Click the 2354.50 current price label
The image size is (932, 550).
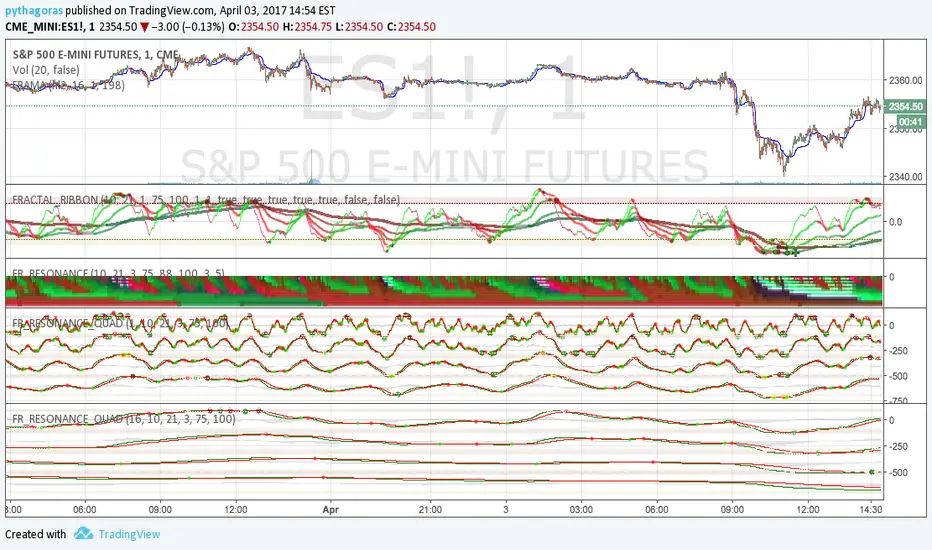[905, 106]
